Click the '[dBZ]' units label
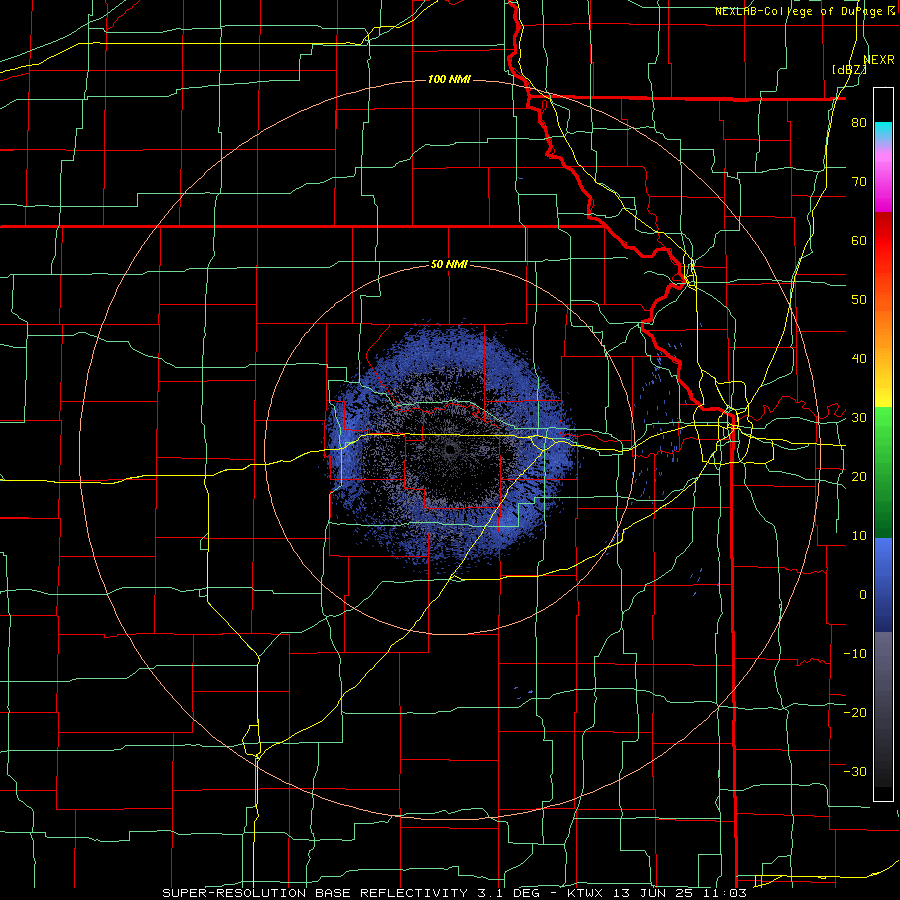Screen dimensions: 900x900 pos(849,70)
